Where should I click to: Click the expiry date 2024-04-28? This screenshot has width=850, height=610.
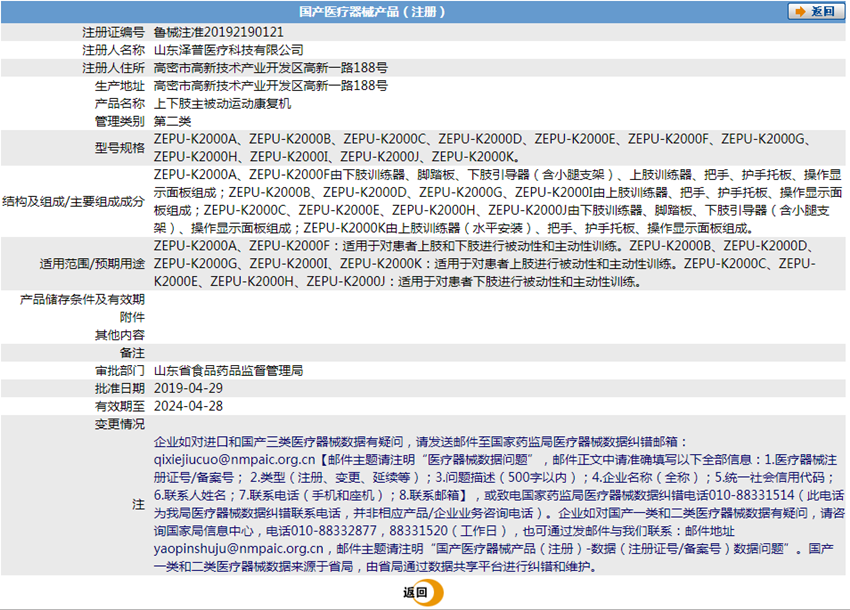[x=188, y=406]
